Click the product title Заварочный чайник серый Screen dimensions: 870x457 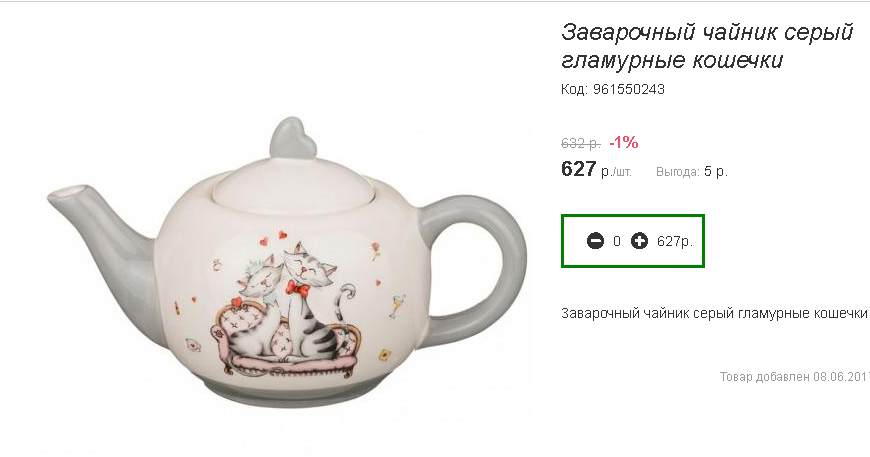click(x=707, y=32)
